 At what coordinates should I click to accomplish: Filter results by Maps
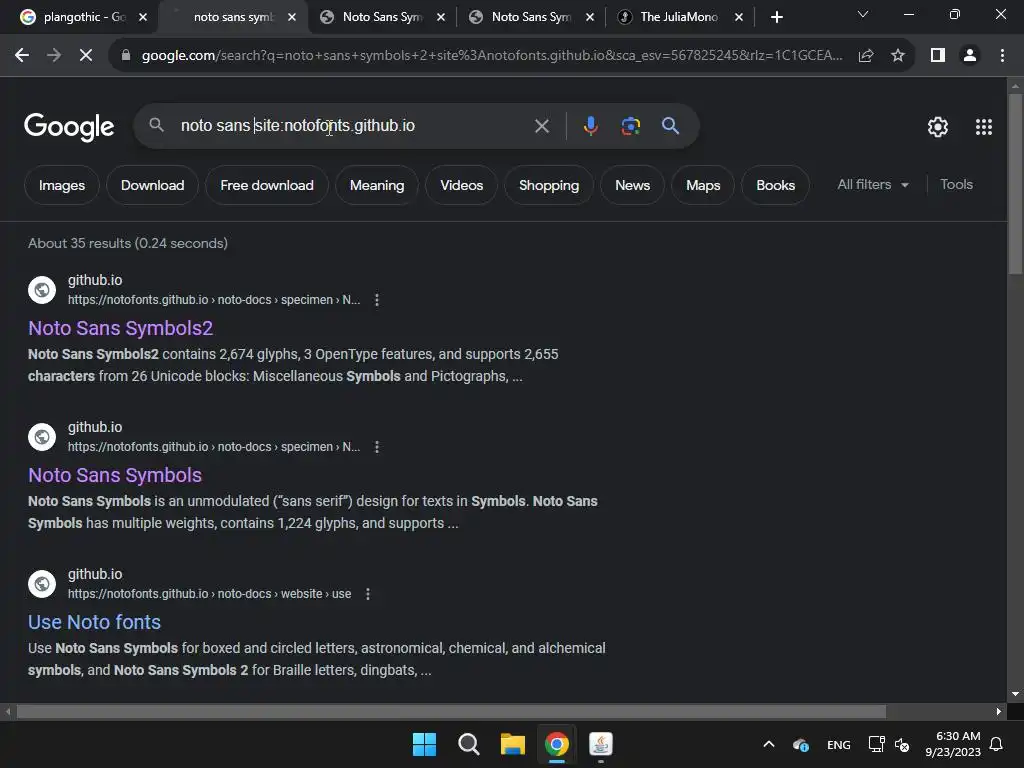703,185
